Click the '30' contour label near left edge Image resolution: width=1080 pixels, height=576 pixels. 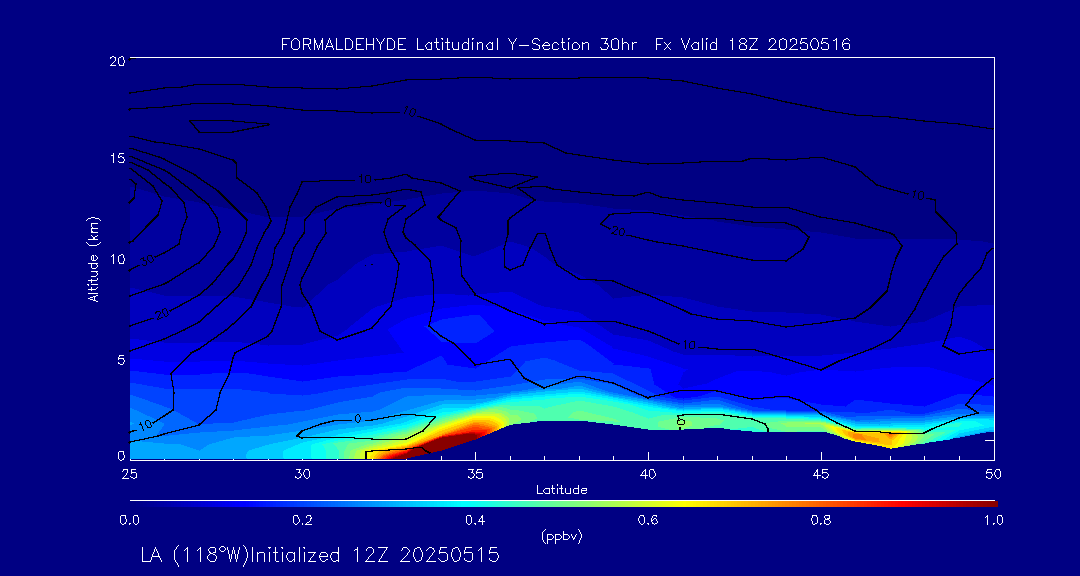(x=145, y=260)
